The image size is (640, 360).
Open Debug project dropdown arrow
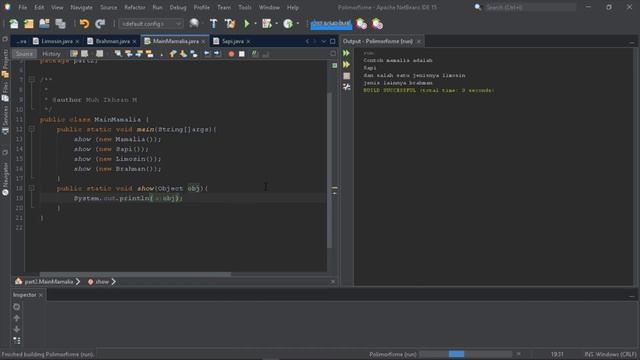[277, 24]
